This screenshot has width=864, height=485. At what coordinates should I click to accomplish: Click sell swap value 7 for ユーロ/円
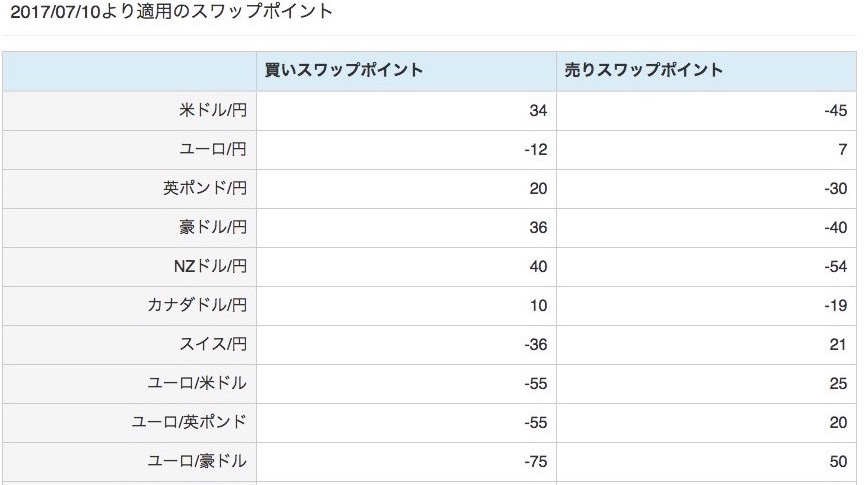tap(843, 150)
